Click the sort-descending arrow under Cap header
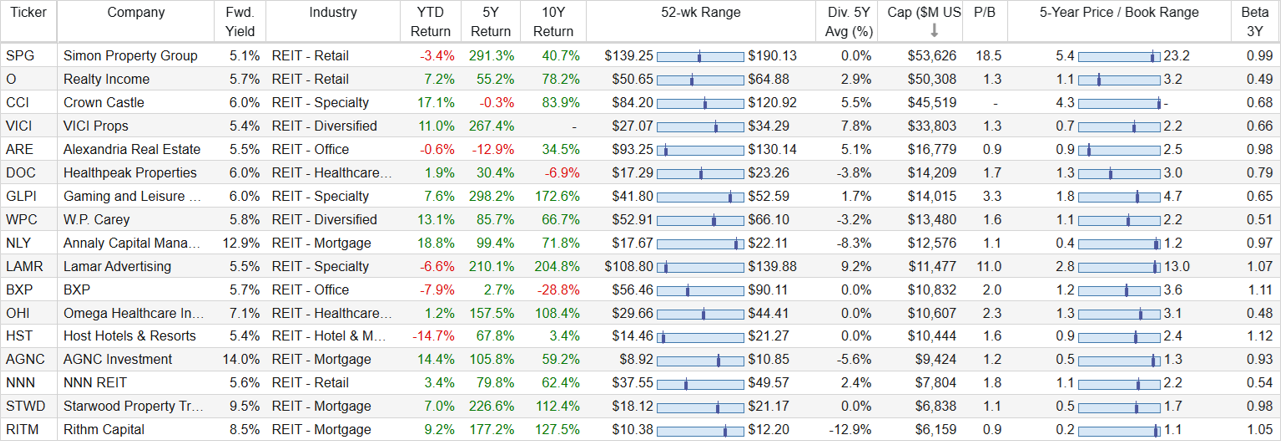This screenshot has height=441, width=1281. (934, 31)
